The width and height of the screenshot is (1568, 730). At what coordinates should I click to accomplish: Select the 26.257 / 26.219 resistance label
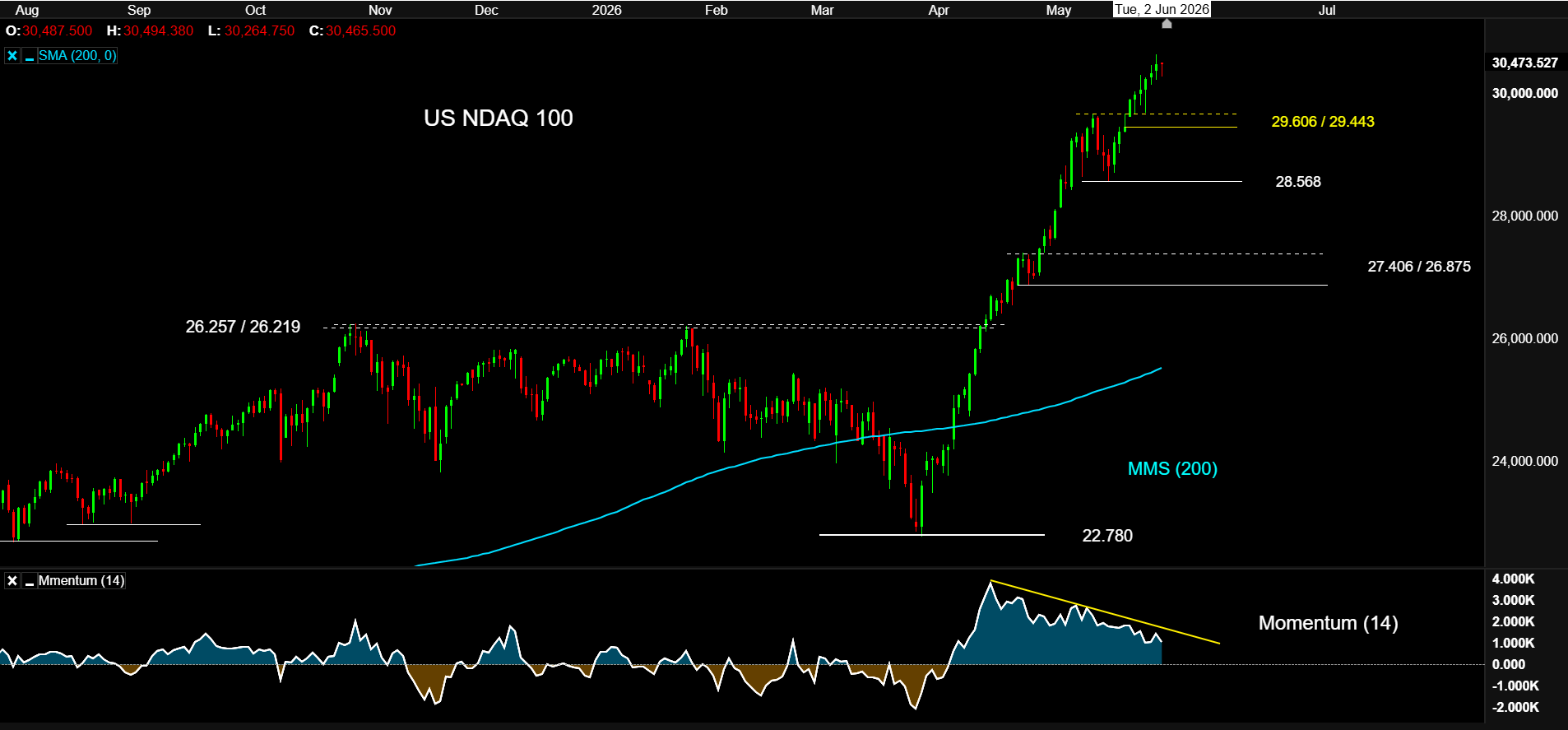243,327
